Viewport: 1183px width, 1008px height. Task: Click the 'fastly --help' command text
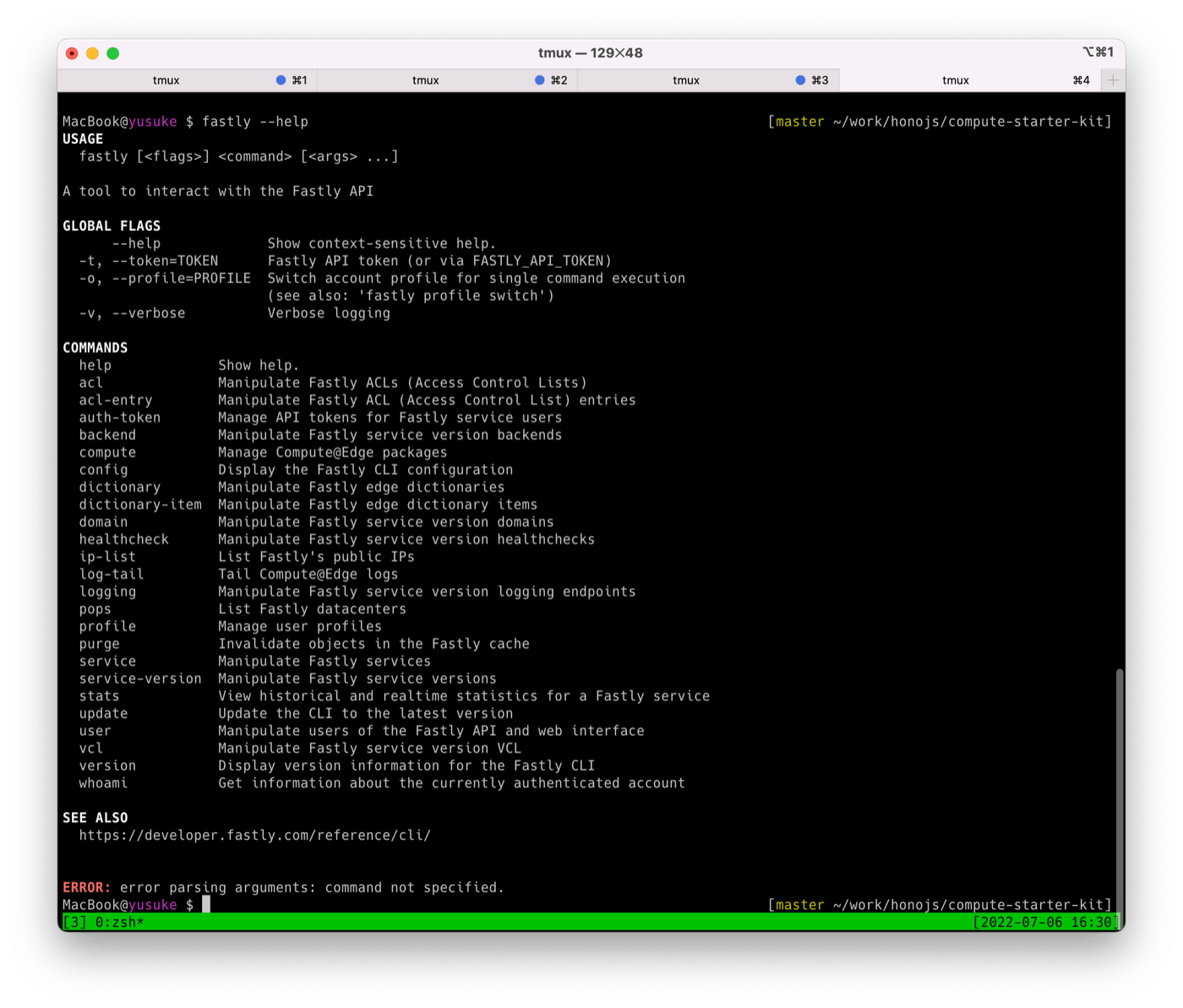point(255,122)
